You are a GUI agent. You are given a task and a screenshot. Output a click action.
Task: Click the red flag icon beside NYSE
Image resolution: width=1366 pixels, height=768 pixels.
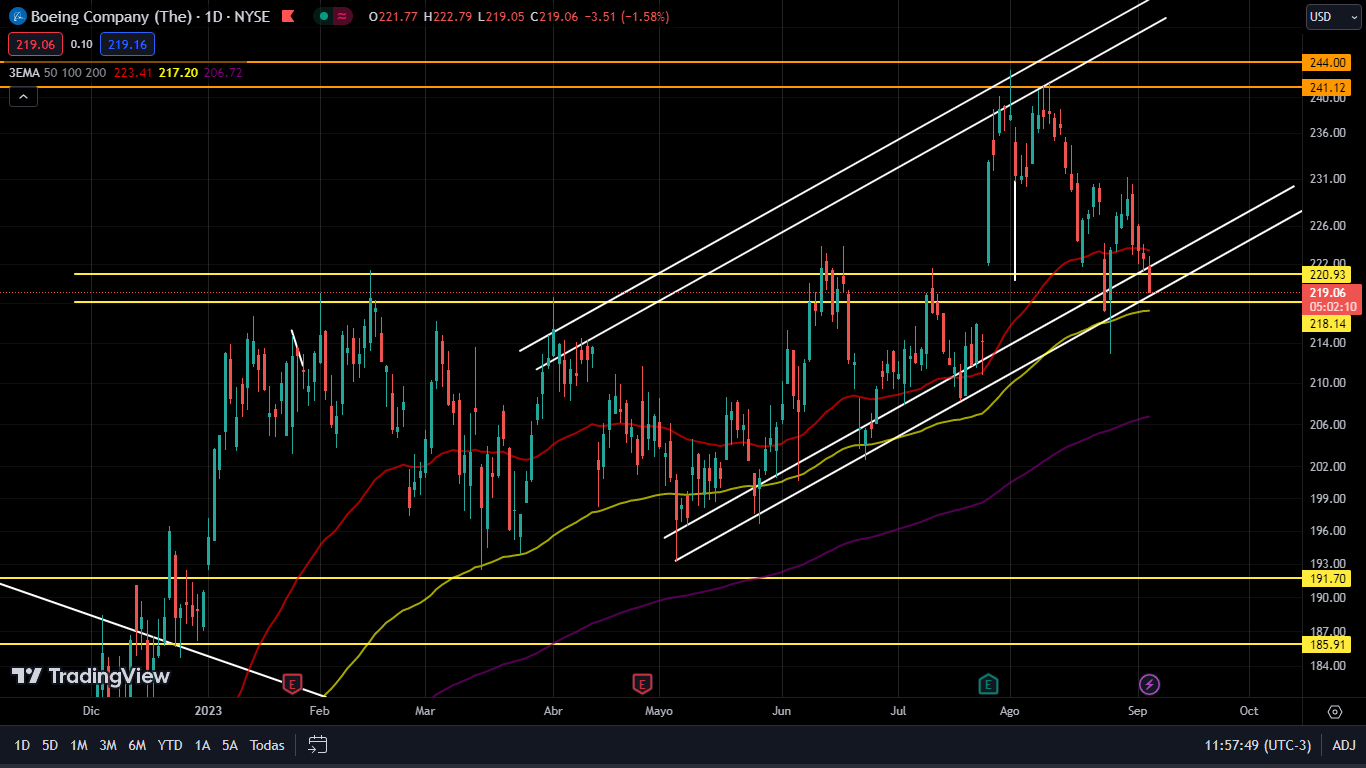tap(288, 16)
